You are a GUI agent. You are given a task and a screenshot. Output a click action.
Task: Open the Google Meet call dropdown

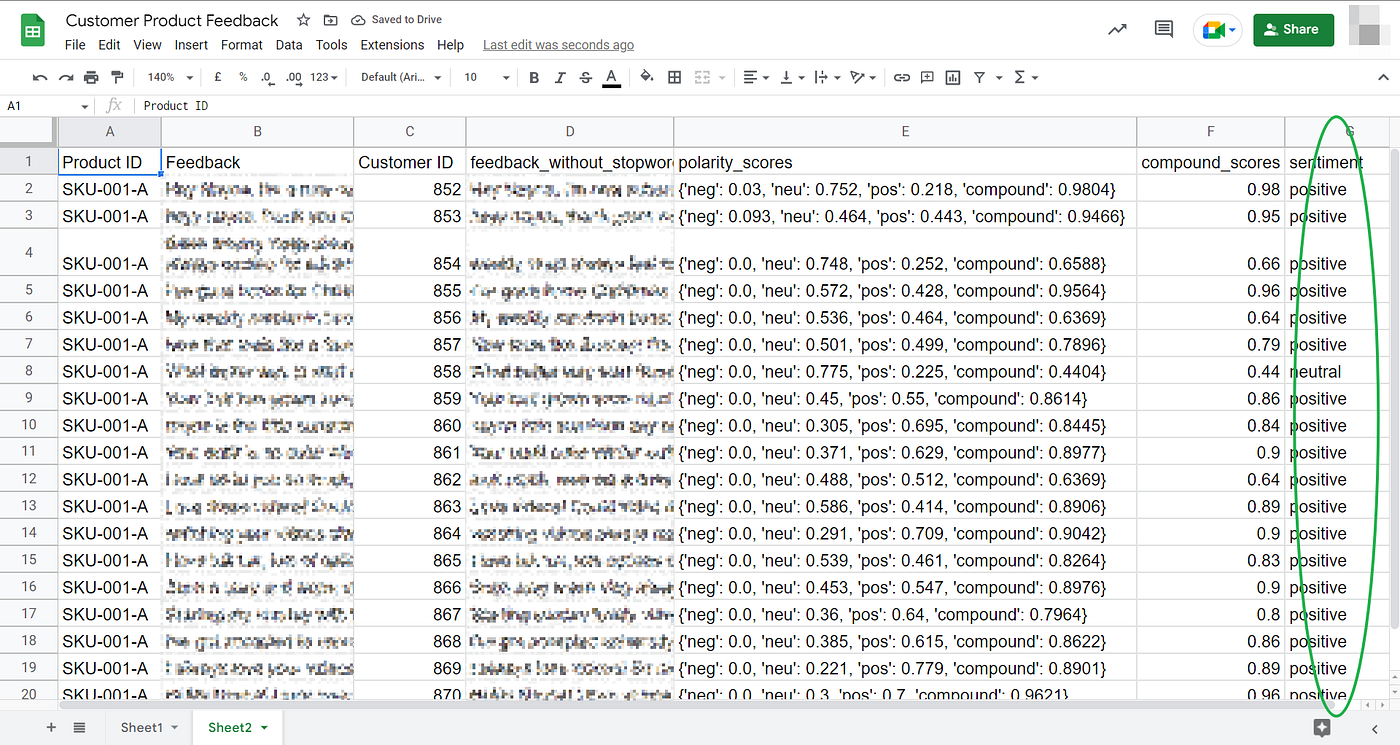[x=1232, y=30]
